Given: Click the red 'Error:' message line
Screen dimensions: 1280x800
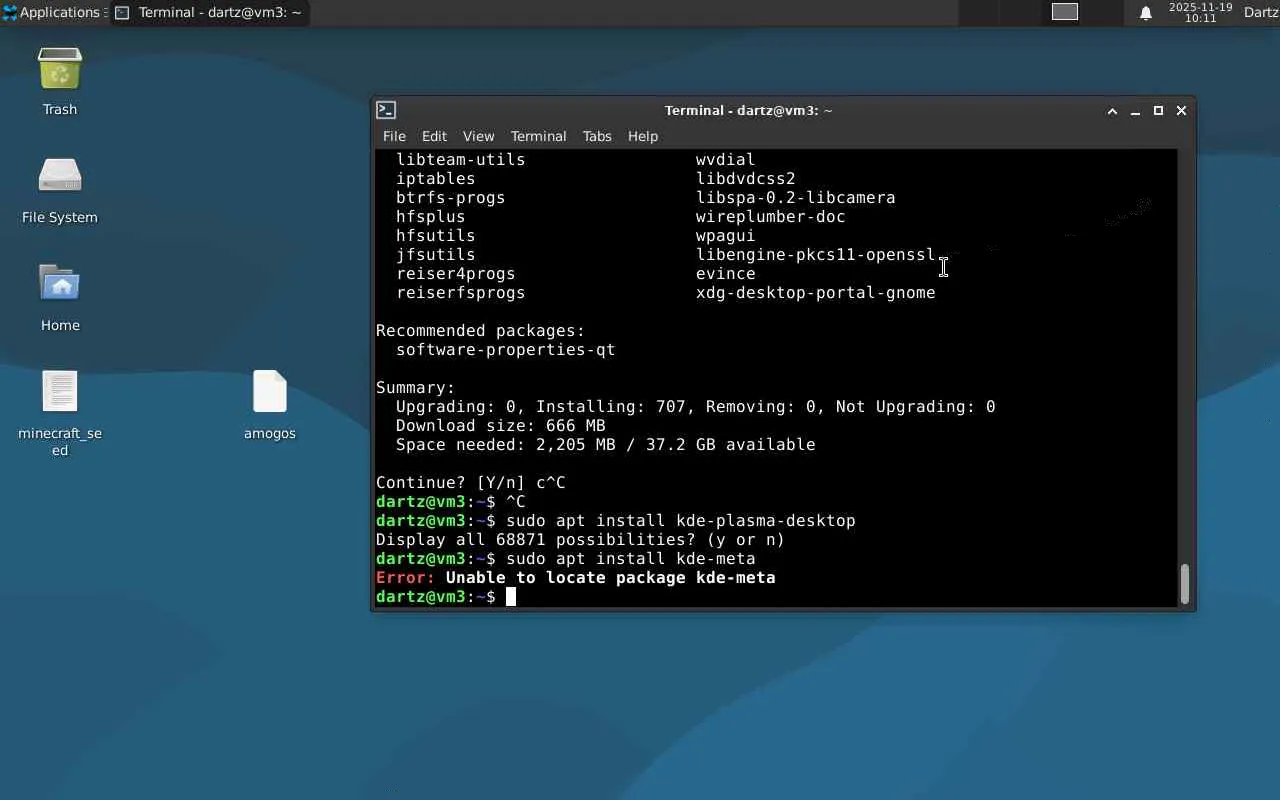Looking at the screenshot, I should pyautogui.click(x=576, y=578).
